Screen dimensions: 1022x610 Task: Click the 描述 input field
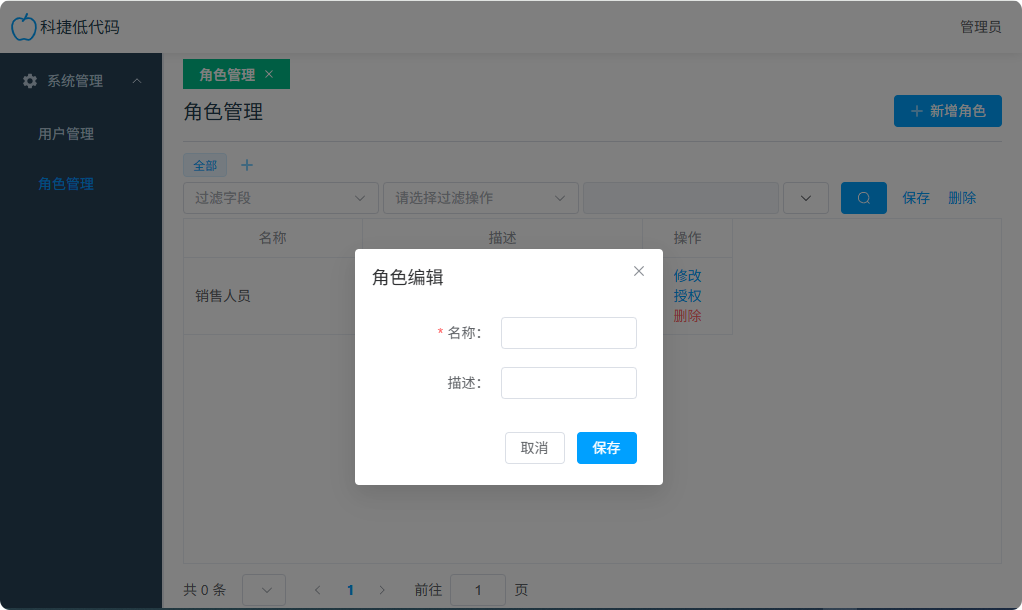coord(568,383)
